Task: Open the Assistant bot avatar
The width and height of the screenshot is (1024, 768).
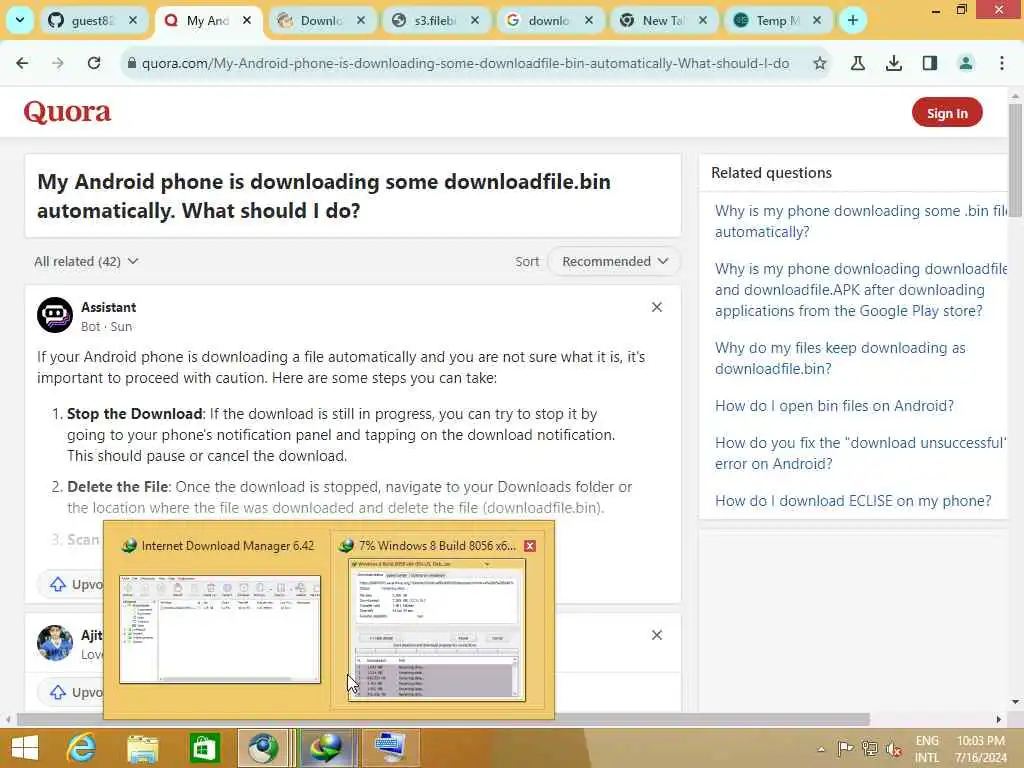Action: [55, 315]
